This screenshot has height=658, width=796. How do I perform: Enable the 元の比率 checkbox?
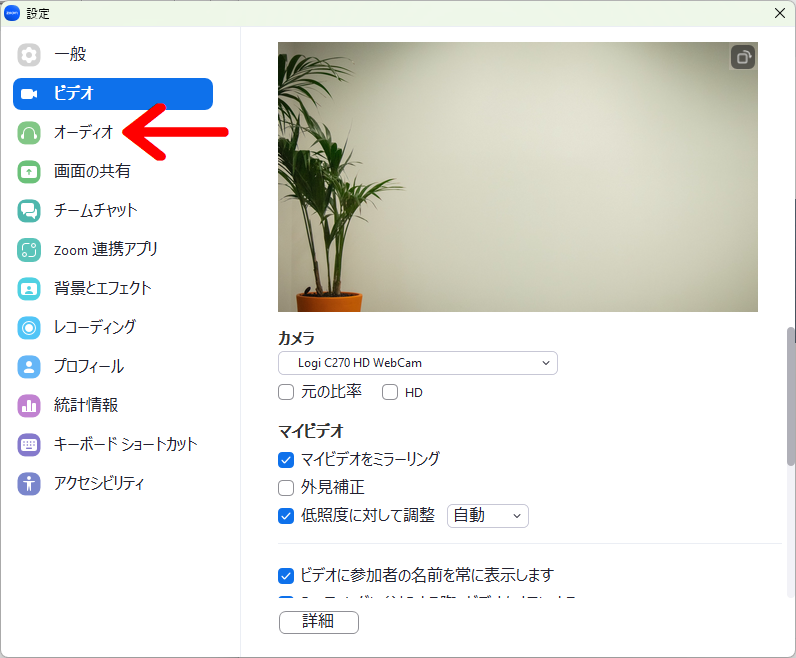[286, 392]
